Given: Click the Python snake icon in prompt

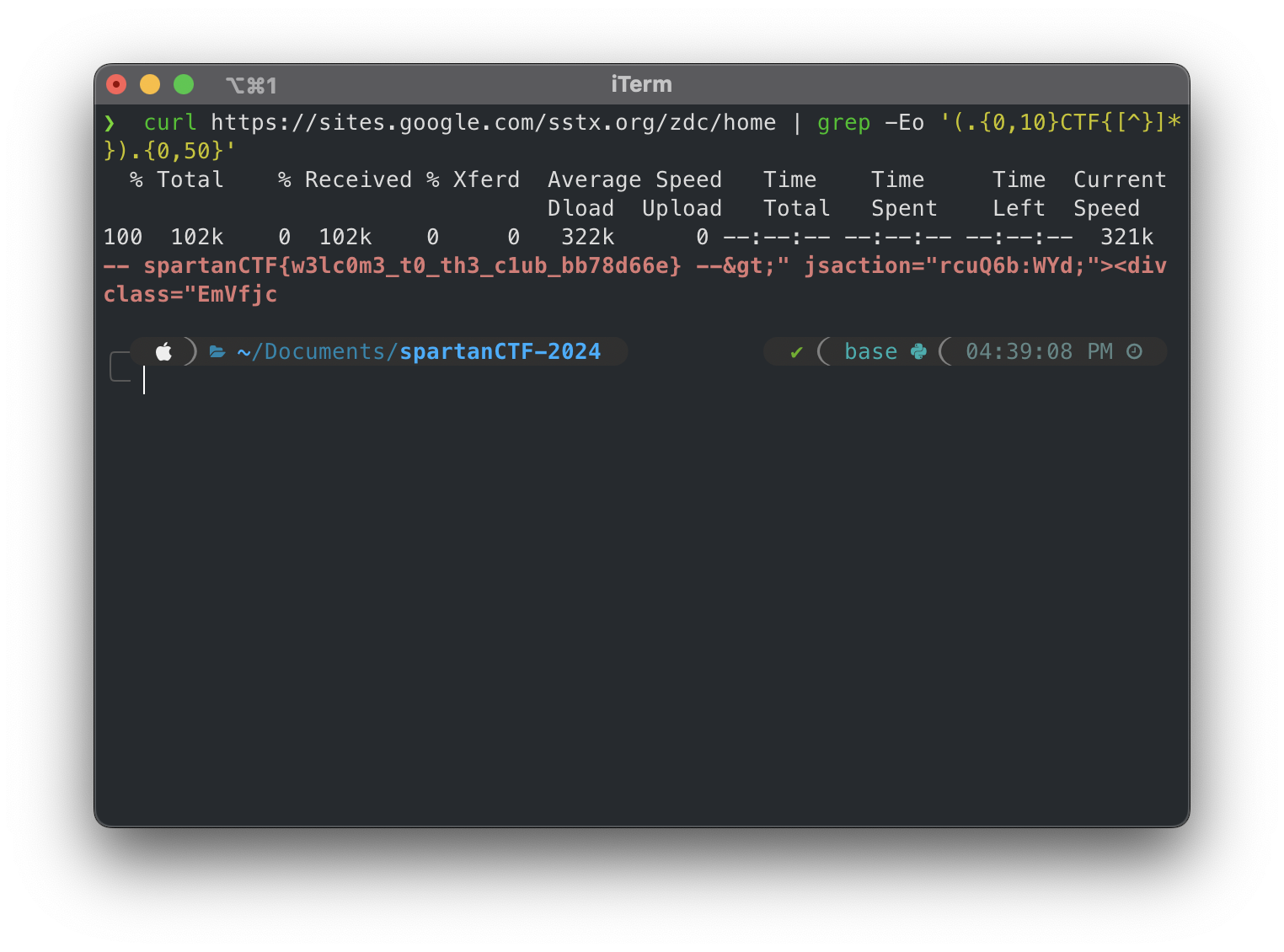Looking at the screenshot, I should (x=918, y=351).
